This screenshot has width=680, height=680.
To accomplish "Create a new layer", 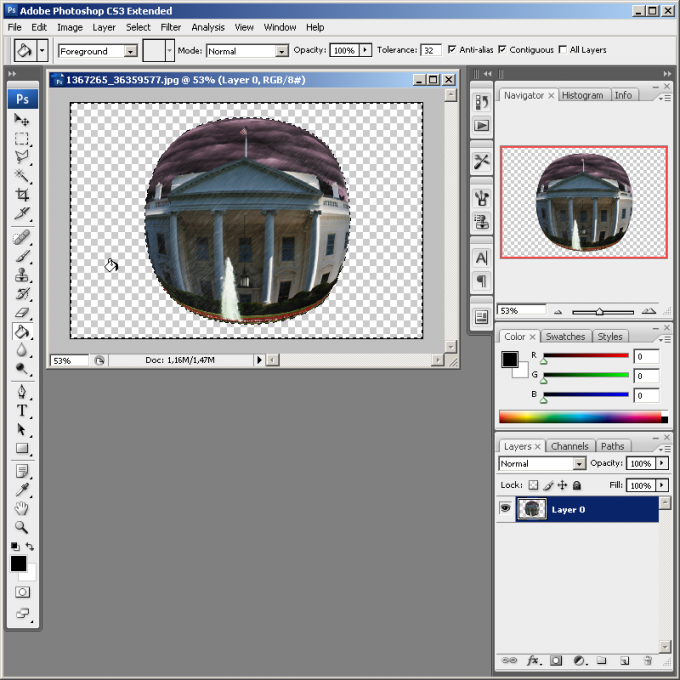I will click(624, 660).
